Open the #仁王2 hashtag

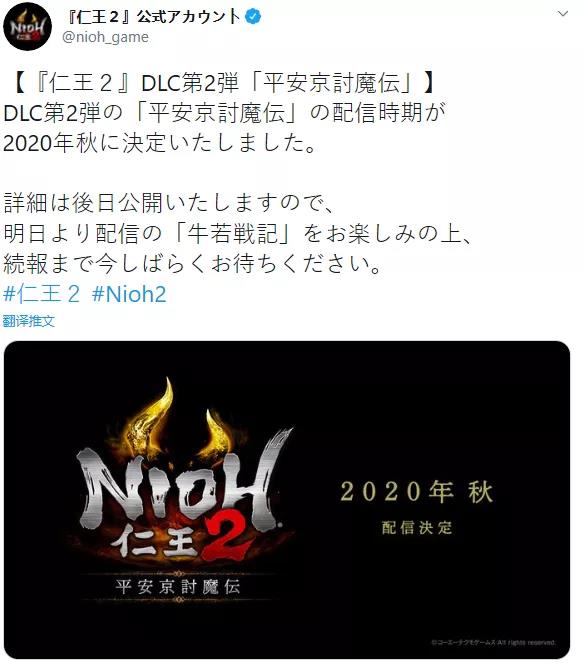41,294
